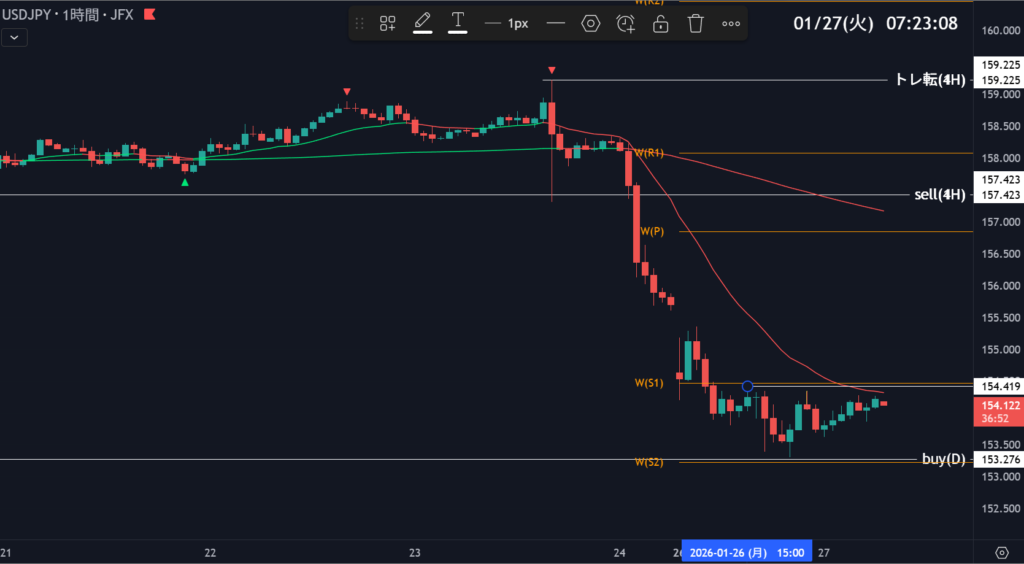Grab the floating toolbar drag handle
The height and width of the screenshot is (564, 1024).
360,23
